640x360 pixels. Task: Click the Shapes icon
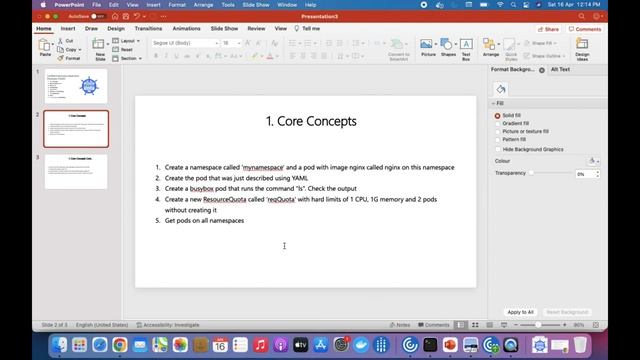click(x=446, y=44)
